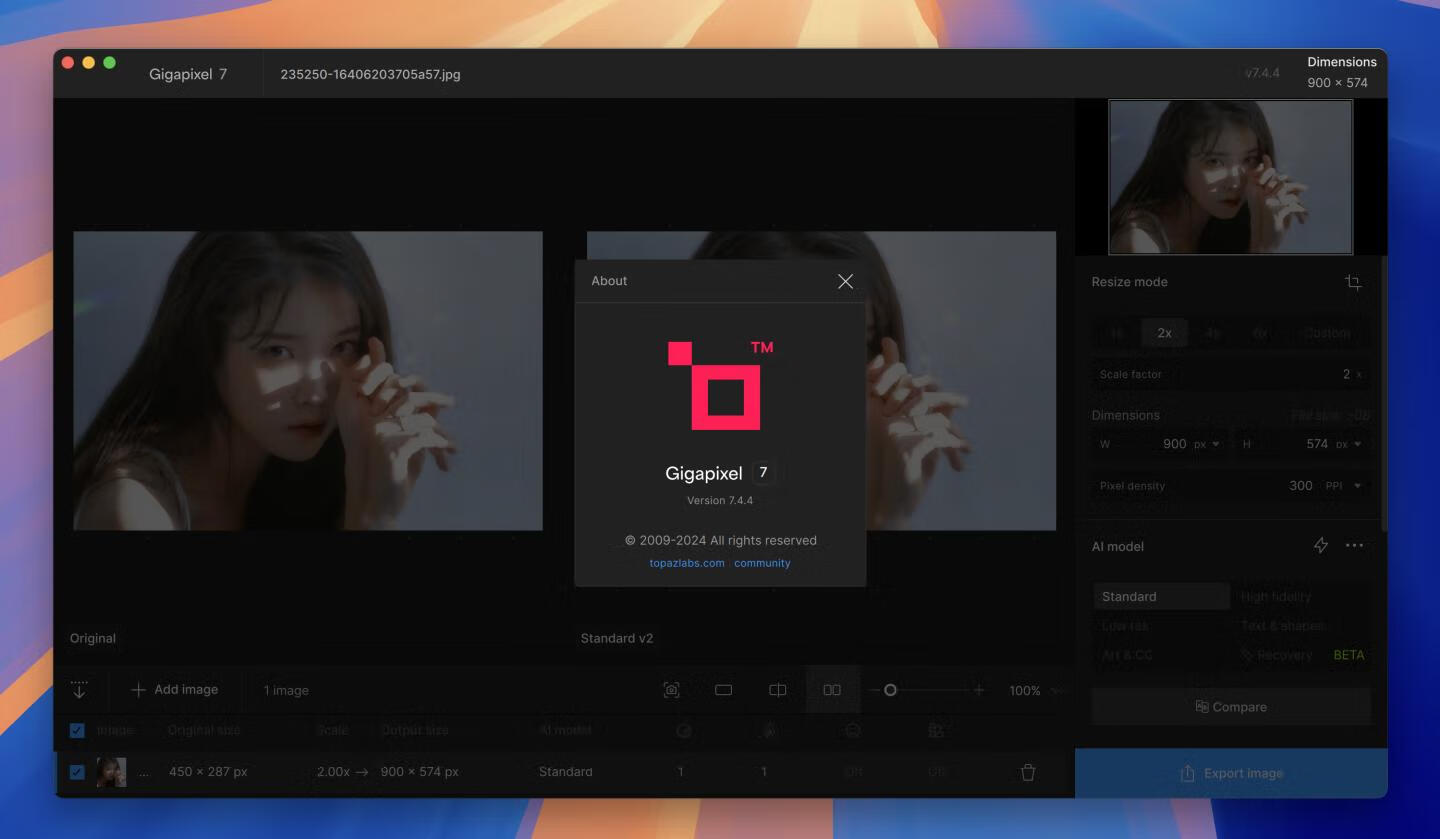Viewport: 1440px width, 839px height.
Task: Select the 6x resize tab
Action: tap(1260, 333)
